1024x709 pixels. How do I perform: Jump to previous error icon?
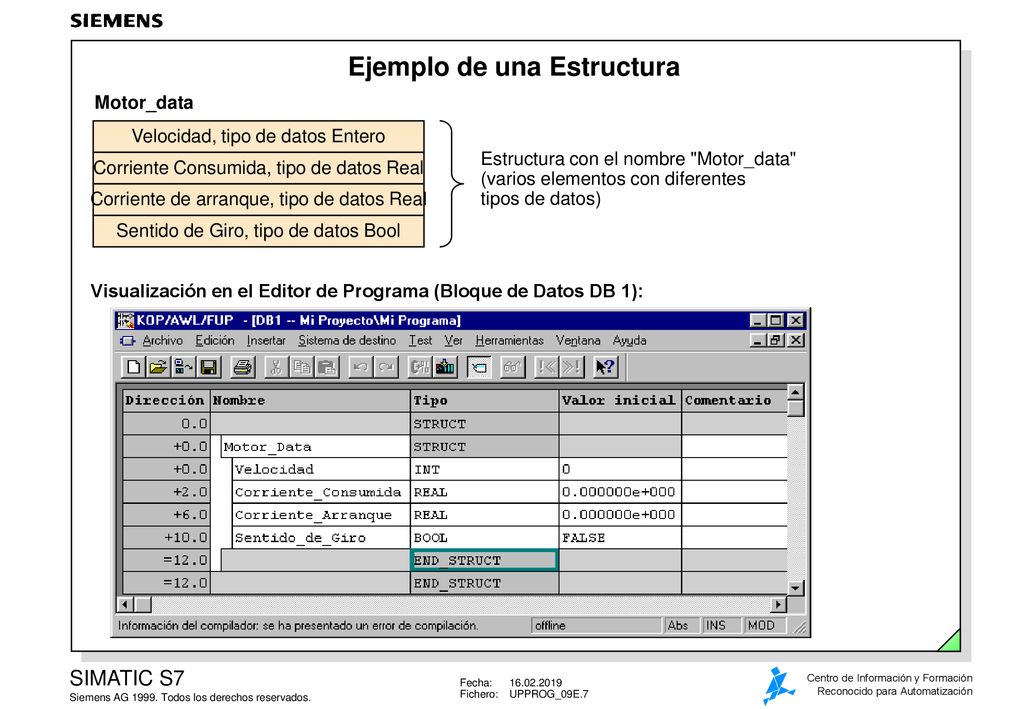(x=546, y=368)
